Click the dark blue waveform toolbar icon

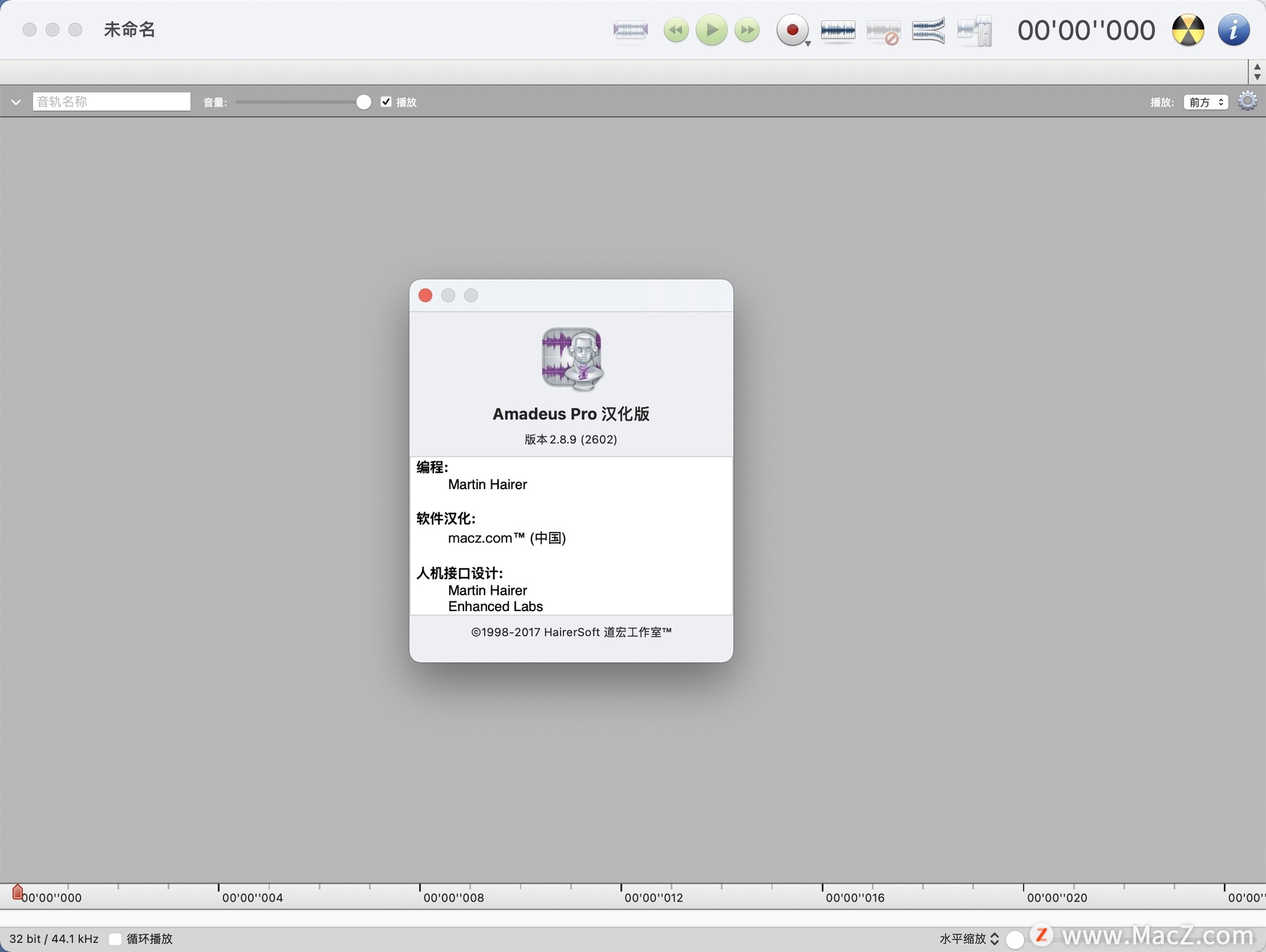click(838, 30)
